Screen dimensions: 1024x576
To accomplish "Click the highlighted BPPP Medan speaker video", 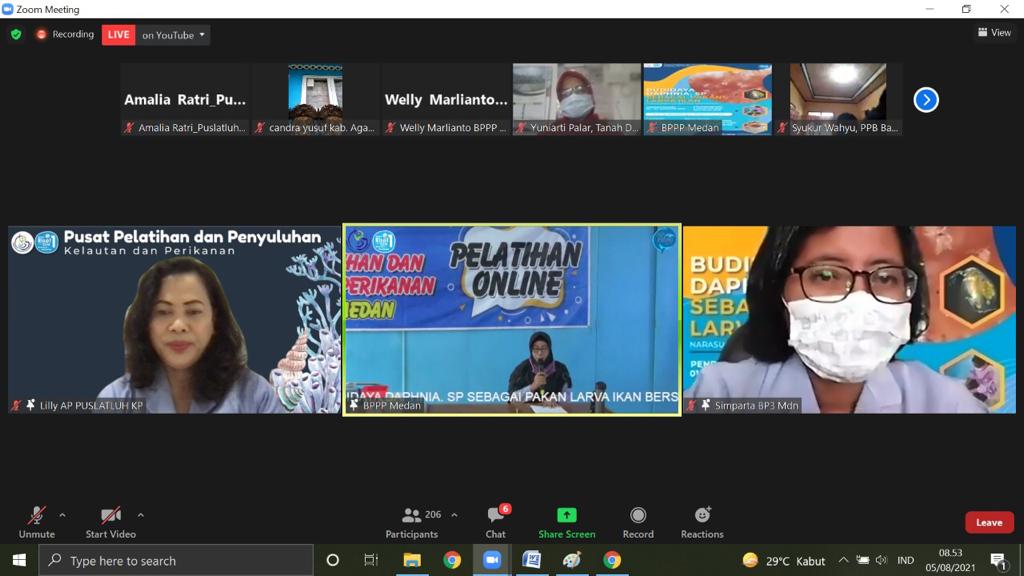I will [x=512, y=320].
